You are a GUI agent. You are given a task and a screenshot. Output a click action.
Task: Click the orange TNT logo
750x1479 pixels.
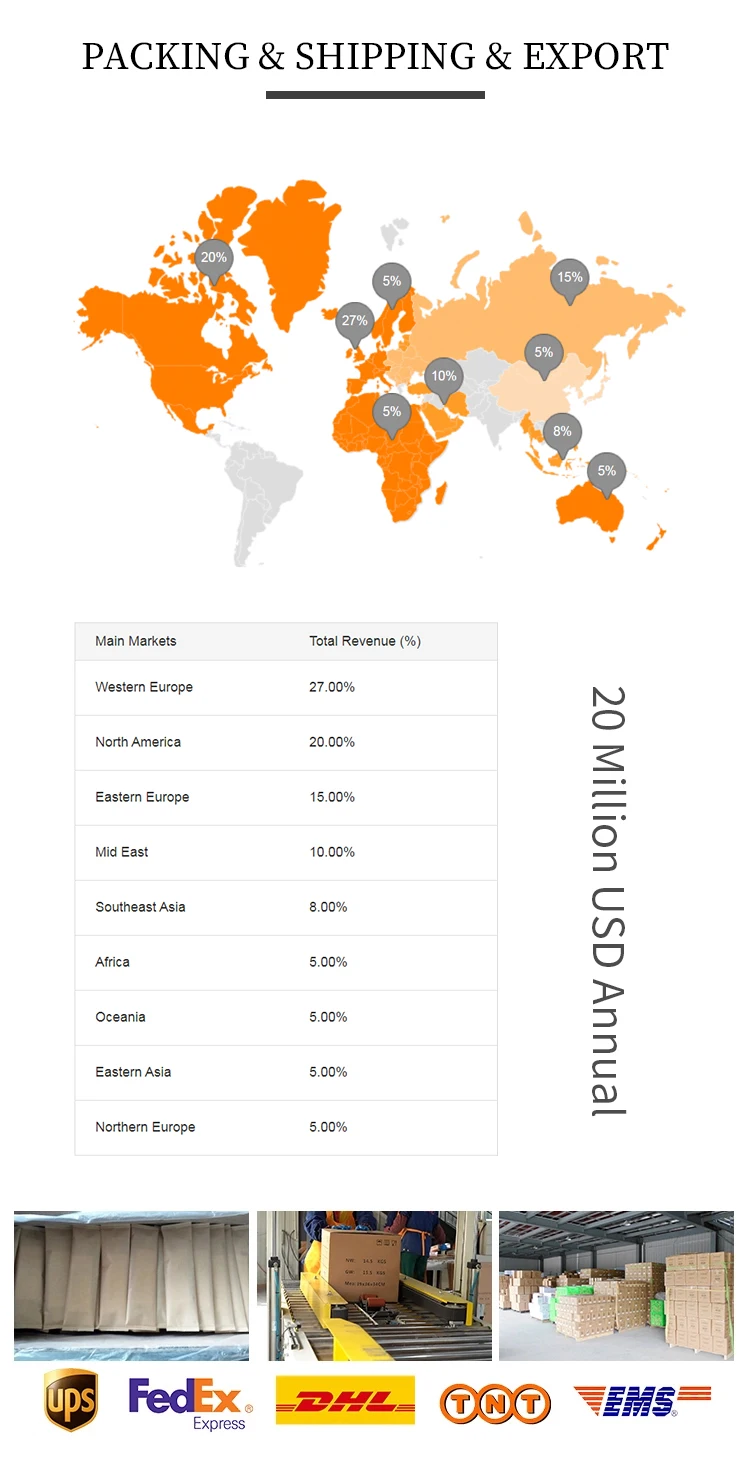(x=495, y=1403)
